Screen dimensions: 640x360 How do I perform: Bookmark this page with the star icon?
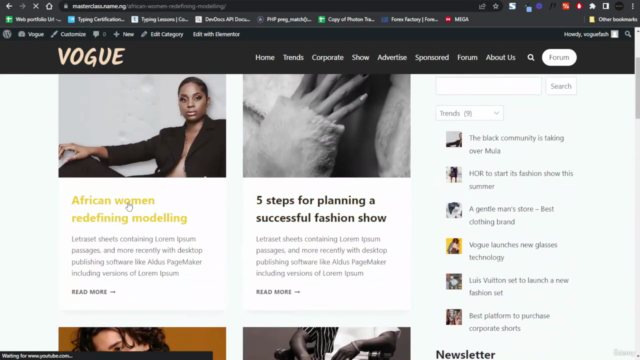click(496, 6)
